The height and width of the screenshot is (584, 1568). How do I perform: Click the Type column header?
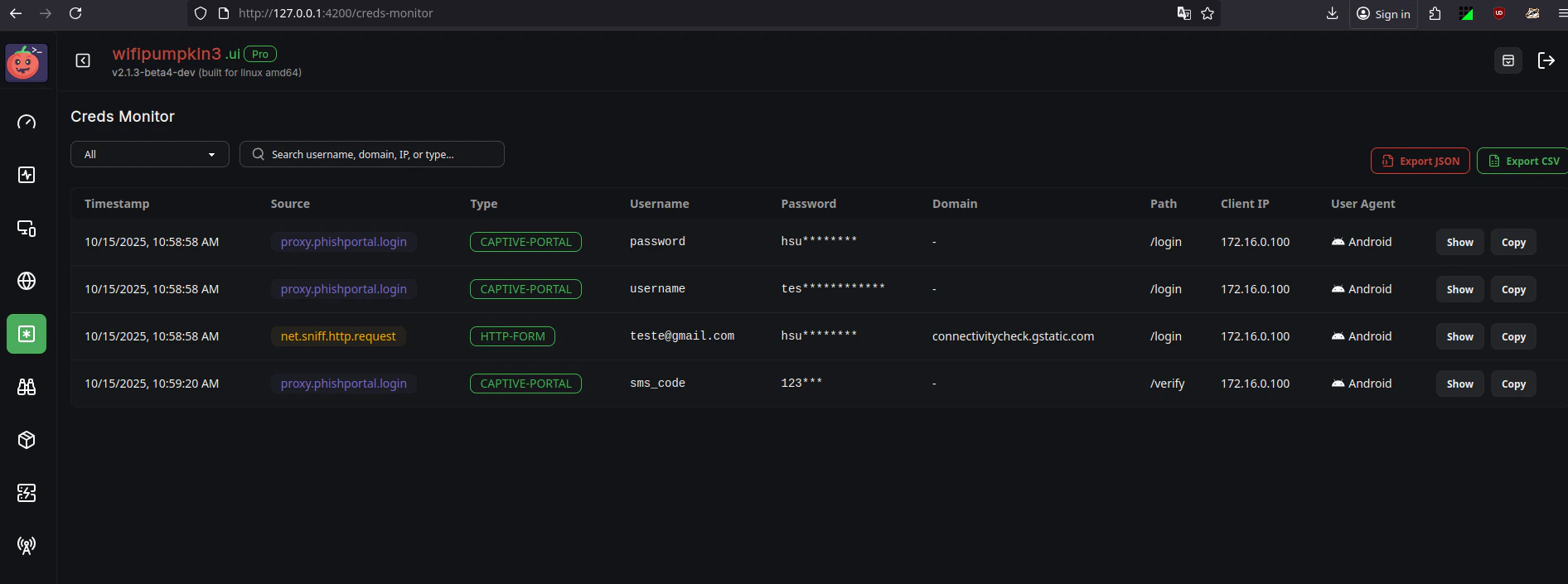(x=484, y=204)
